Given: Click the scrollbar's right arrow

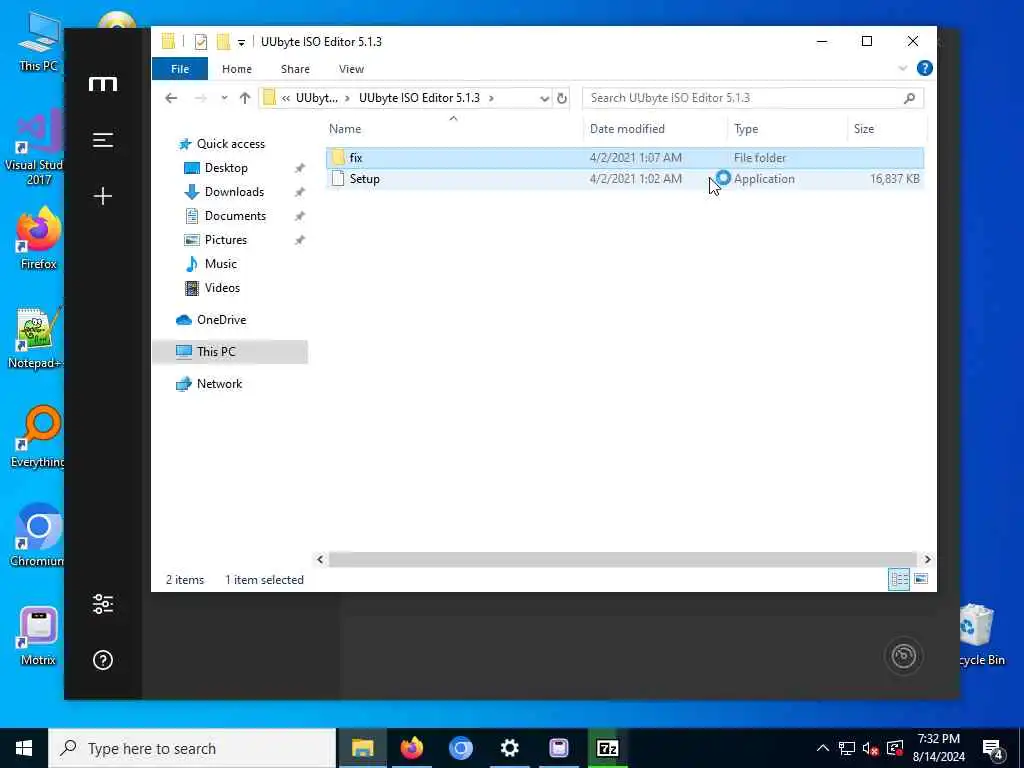Looking at the screenshot, I should point(927,560).
